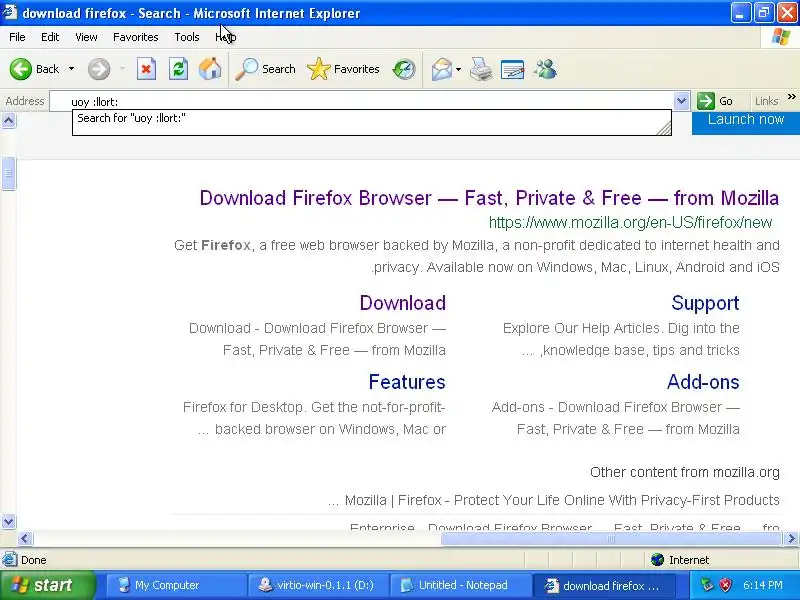Viewport: 800px width, 600px height.
Task: Click the grayed Forward arrow button
Action: click(x=99, y=69)
